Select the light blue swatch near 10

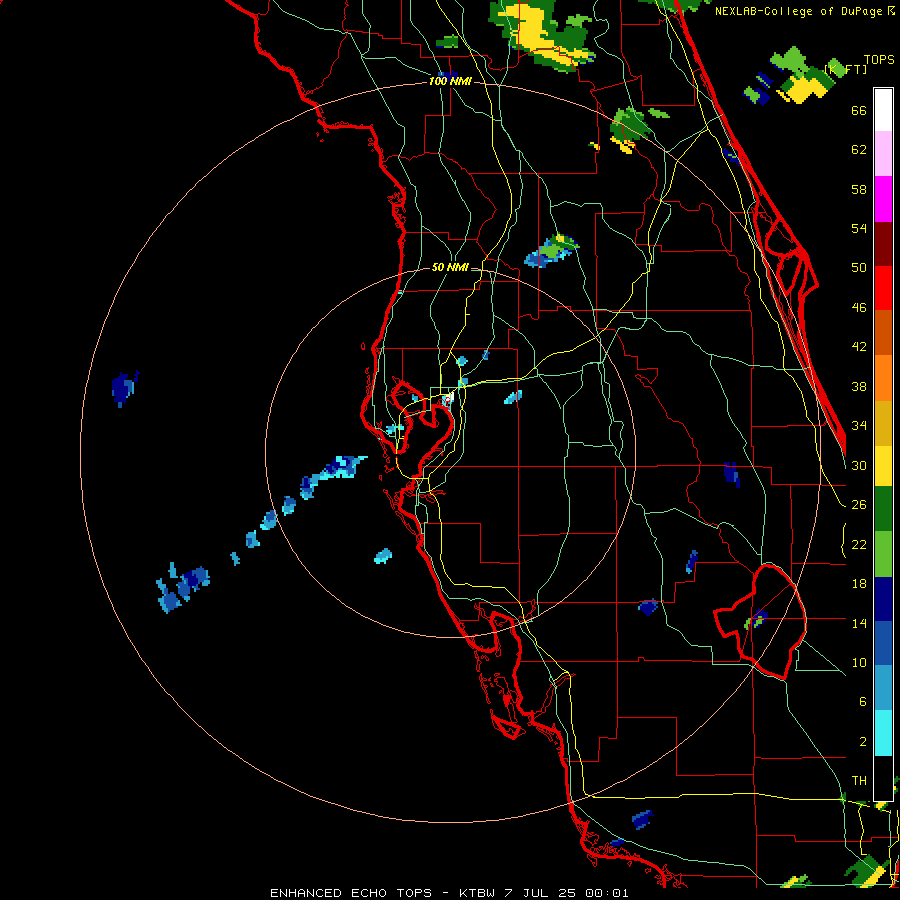pos(883,688)
